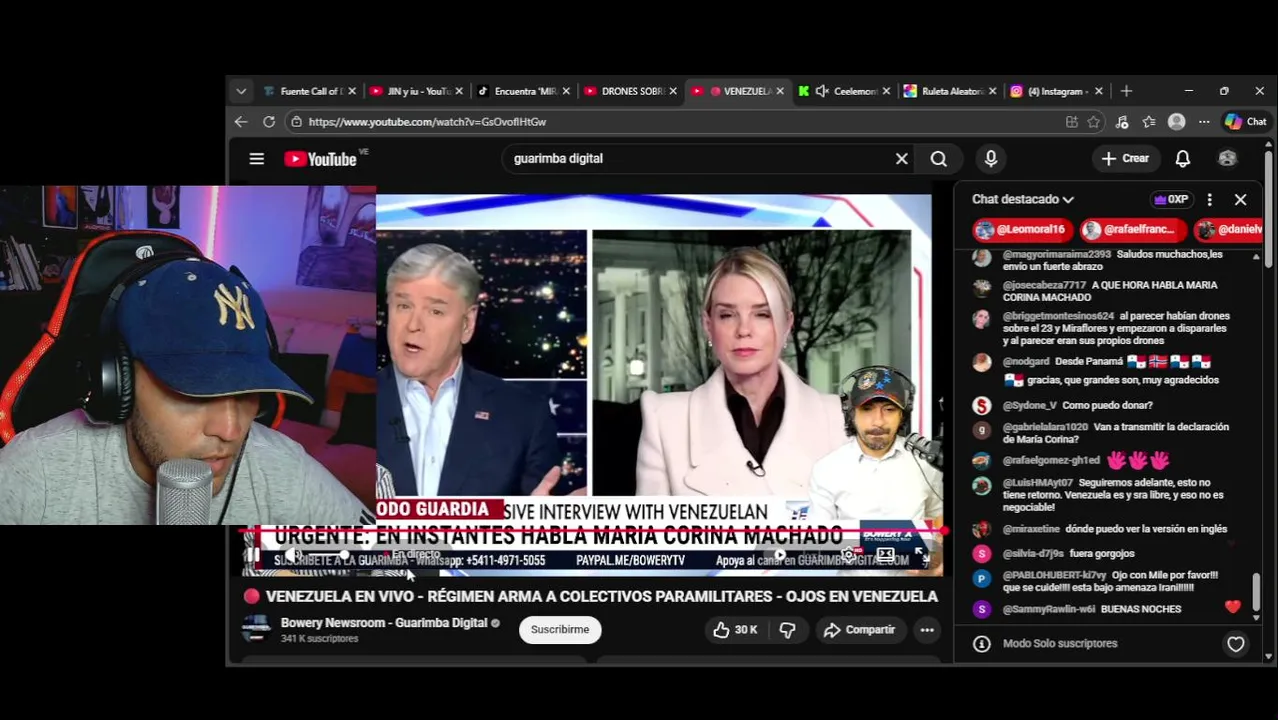Screen dimensions: 1278x720
Task: Click the address bar URL field
Action: point(680,122)
